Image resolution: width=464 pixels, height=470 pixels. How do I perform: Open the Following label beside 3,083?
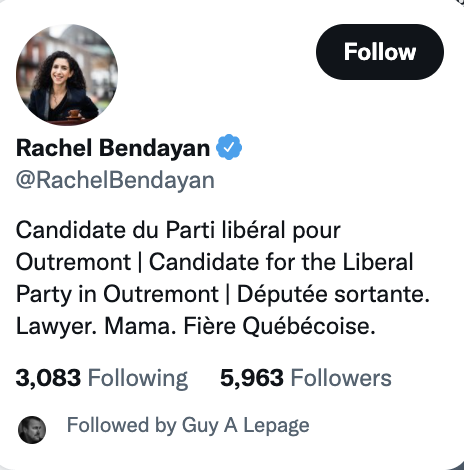[138, 379]
